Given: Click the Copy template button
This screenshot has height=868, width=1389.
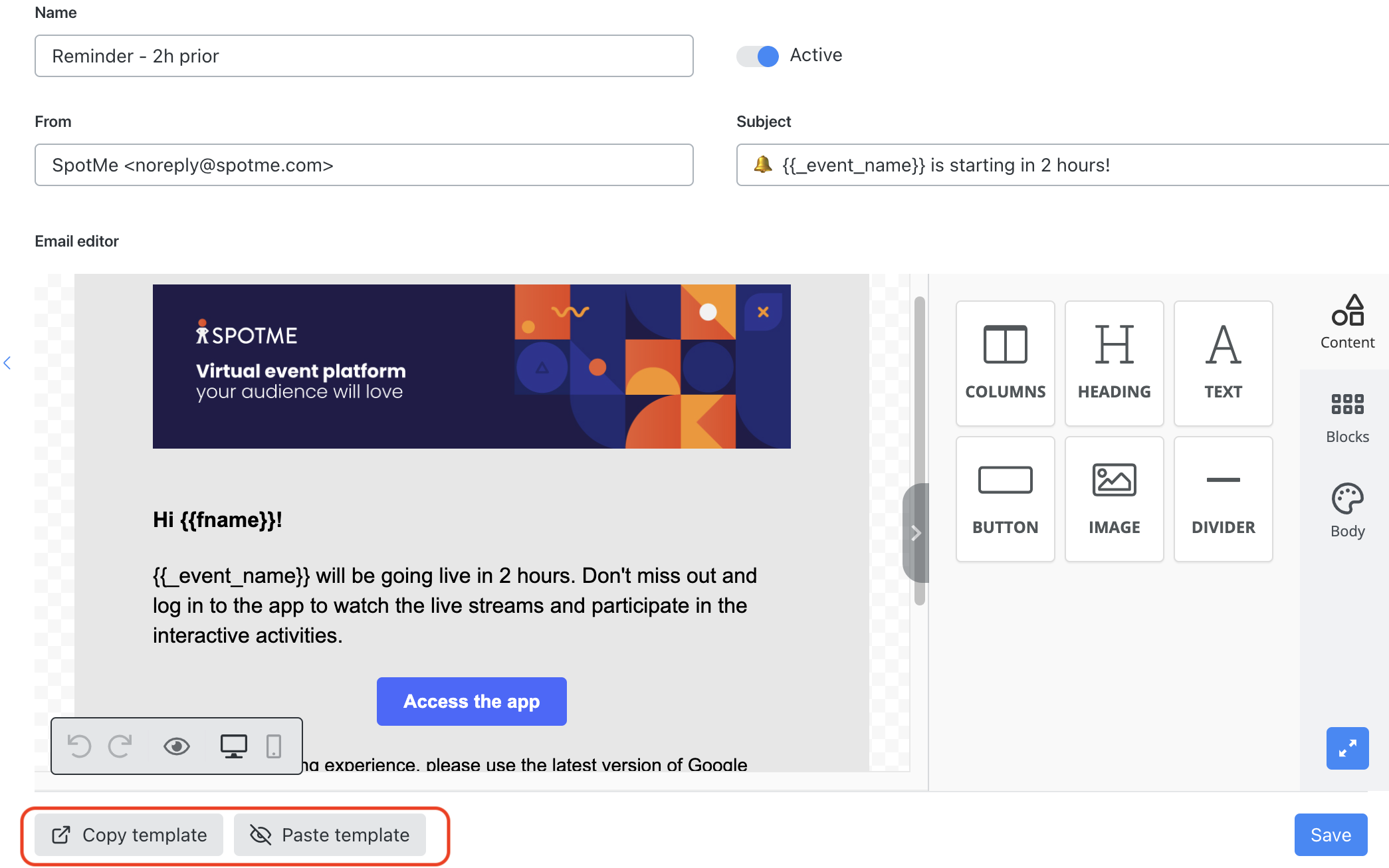Looking at the screenshot, I should coord(128,835).
